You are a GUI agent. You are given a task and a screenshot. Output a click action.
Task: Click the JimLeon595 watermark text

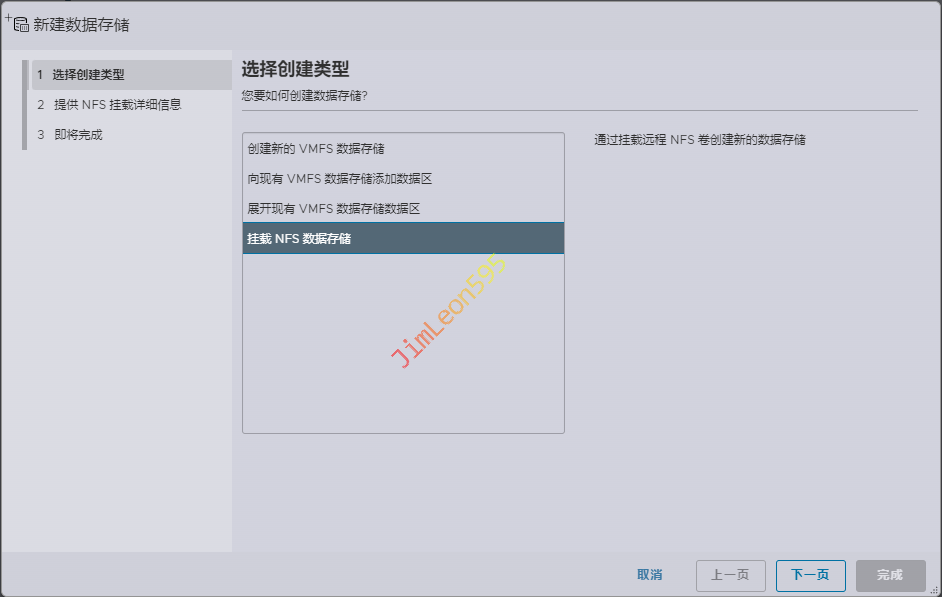pyautogui.click(x=449, y=311)
